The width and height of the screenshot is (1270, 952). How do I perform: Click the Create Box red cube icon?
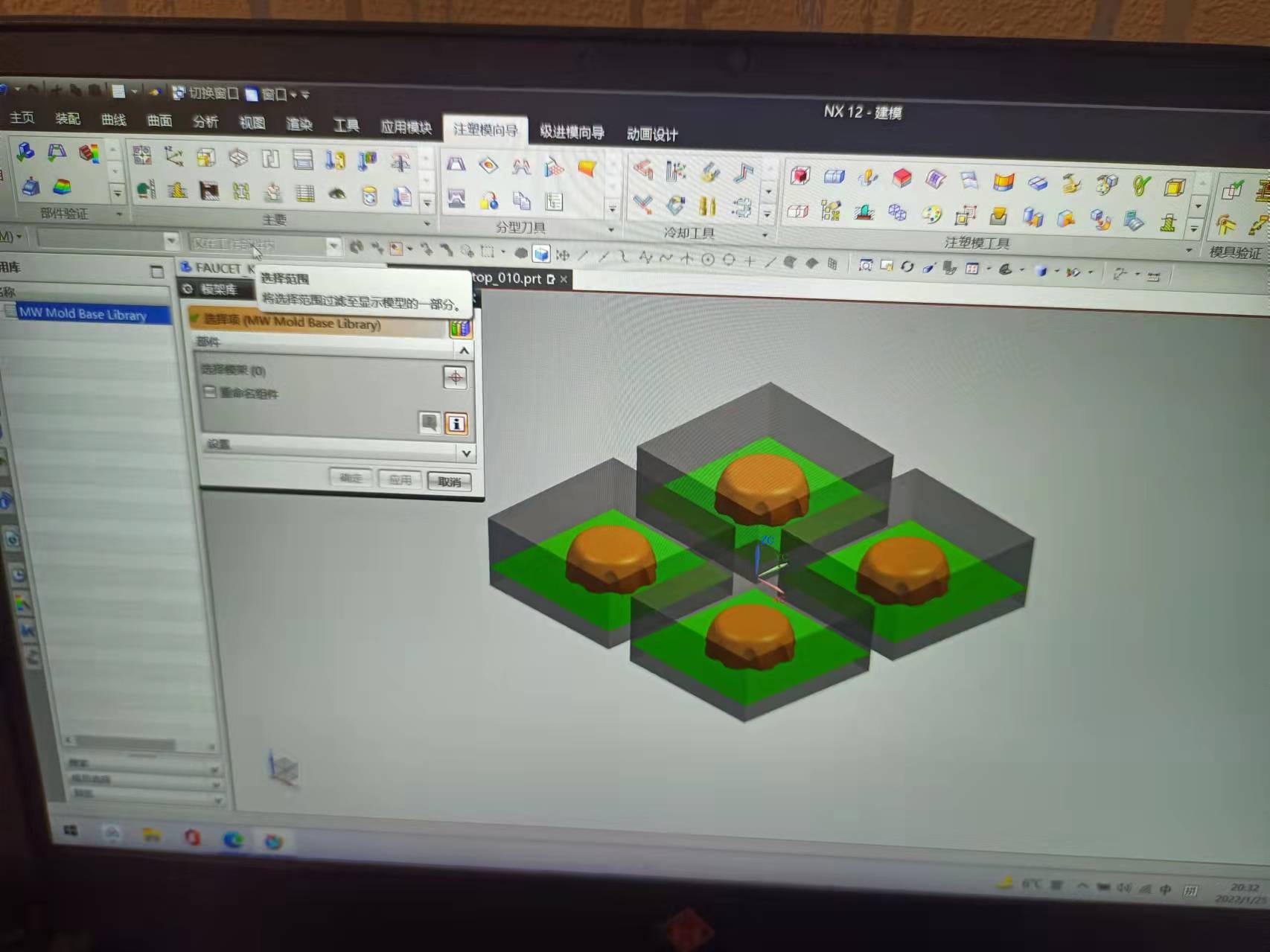click(x=800, y=176)
